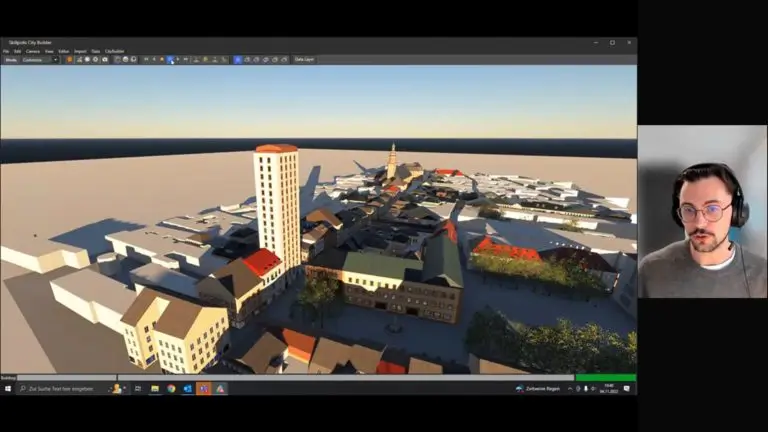The width and height of the screenshot is (768, 432).
Task: Jump to first frame playback icon
Action: [146, 59]
